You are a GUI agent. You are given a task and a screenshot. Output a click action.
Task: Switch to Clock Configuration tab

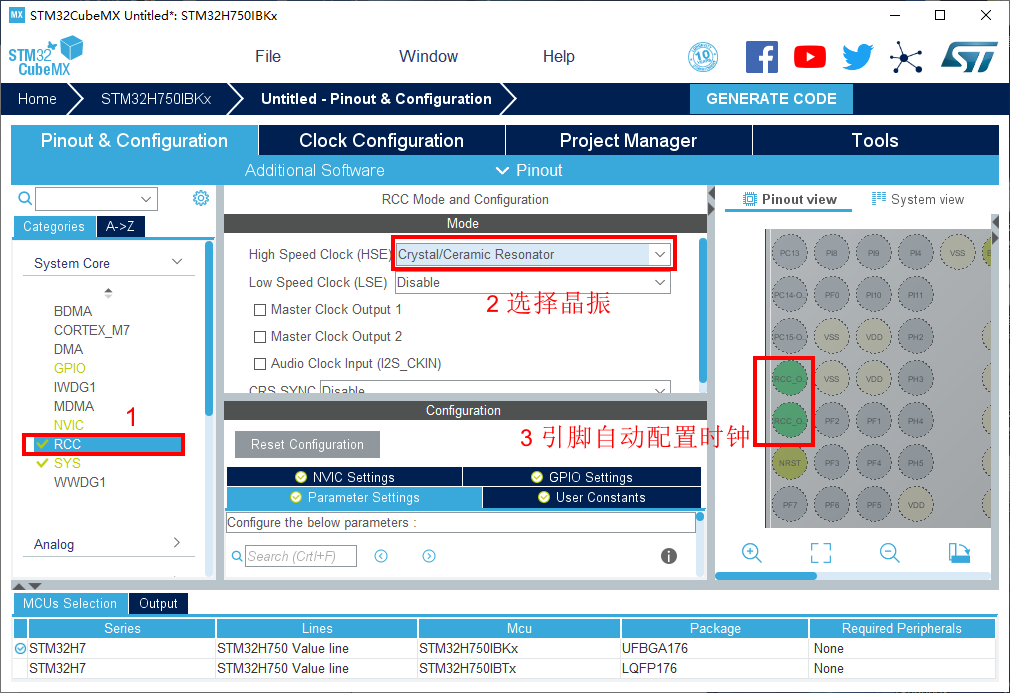[x=381, y=141]
